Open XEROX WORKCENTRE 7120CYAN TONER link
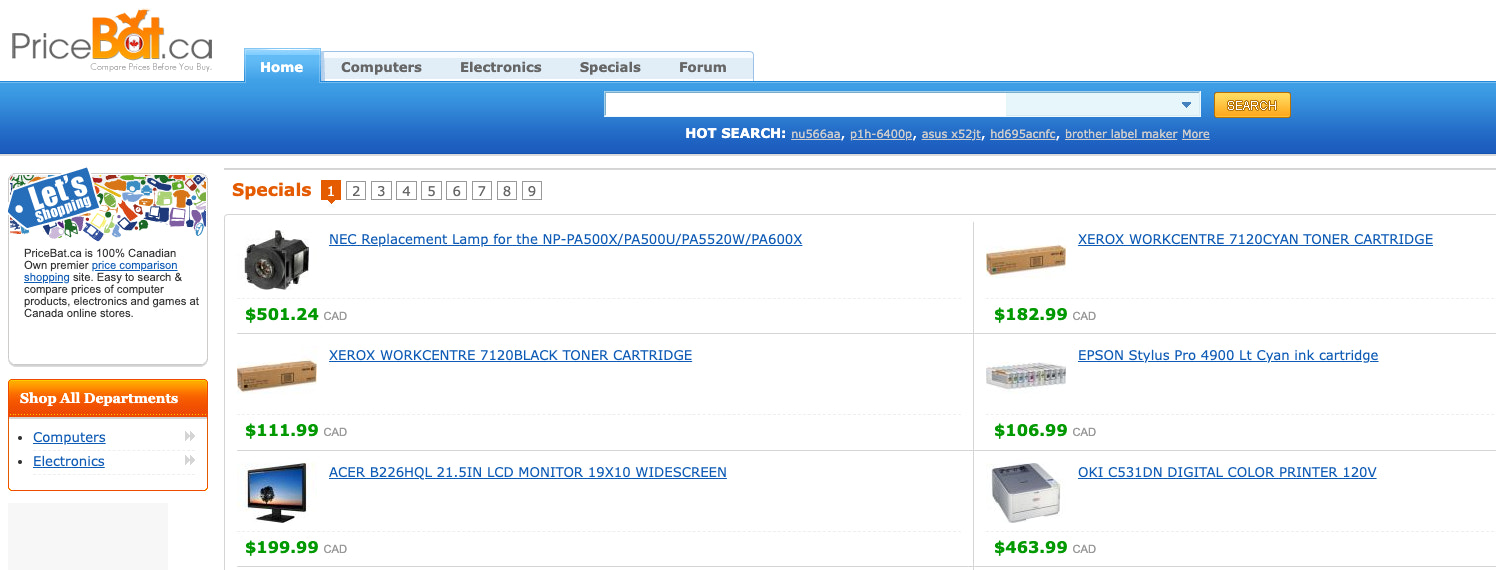Viewport: 1496px width, 570px height. [x=1255, y=240]
